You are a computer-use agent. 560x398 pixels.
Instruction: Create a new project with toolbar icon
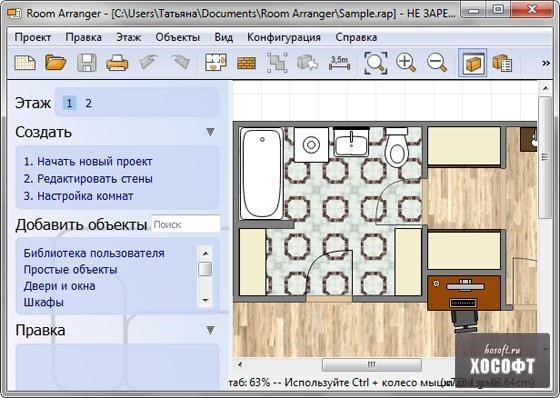(25, 63)
